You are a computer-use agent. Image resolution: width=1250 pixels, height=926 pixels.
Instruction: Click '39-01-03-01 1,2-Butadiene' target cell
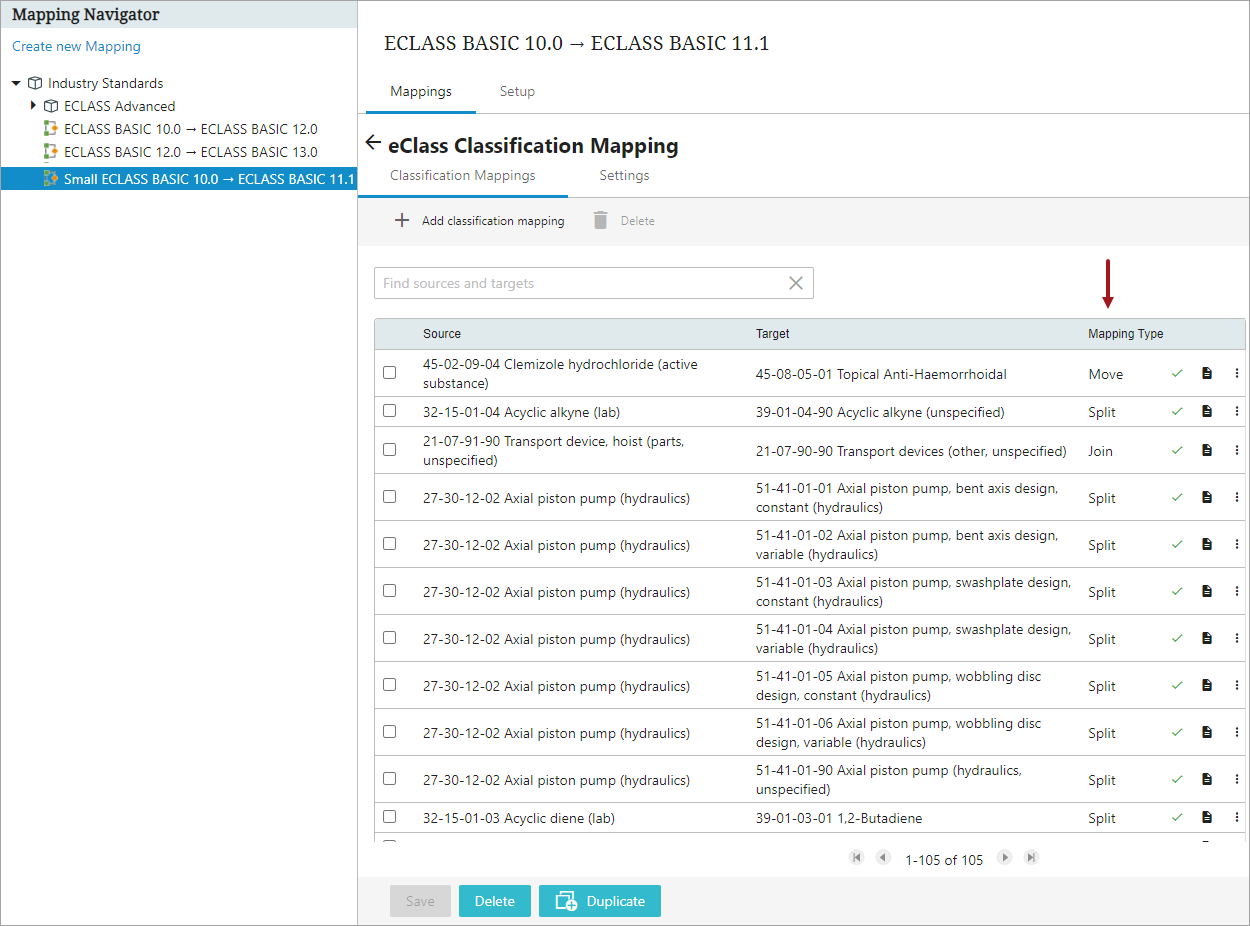tap(839, 818)
